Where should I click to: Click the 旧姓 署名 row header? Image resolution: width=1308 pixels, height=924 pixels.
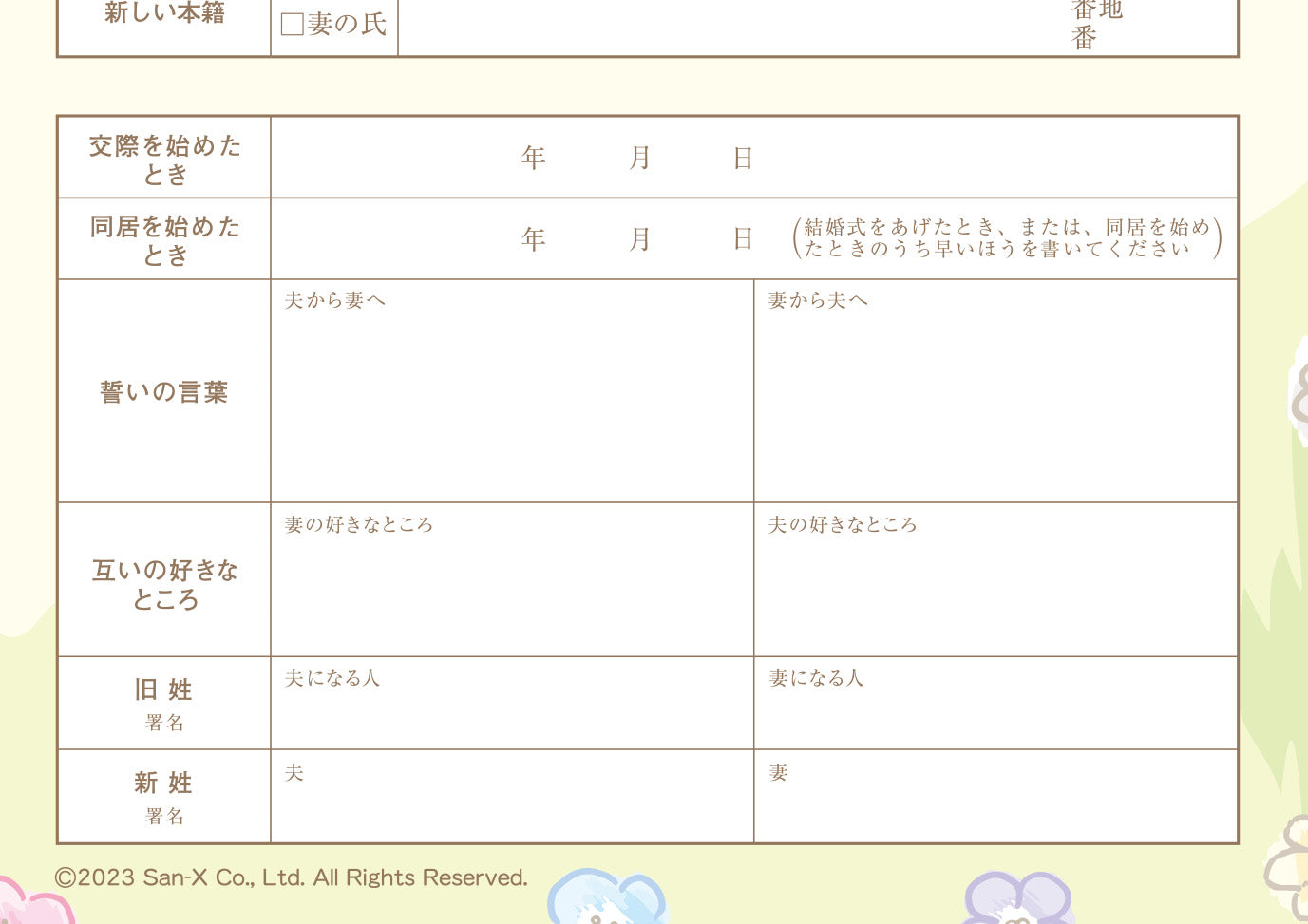click(165, 703)
